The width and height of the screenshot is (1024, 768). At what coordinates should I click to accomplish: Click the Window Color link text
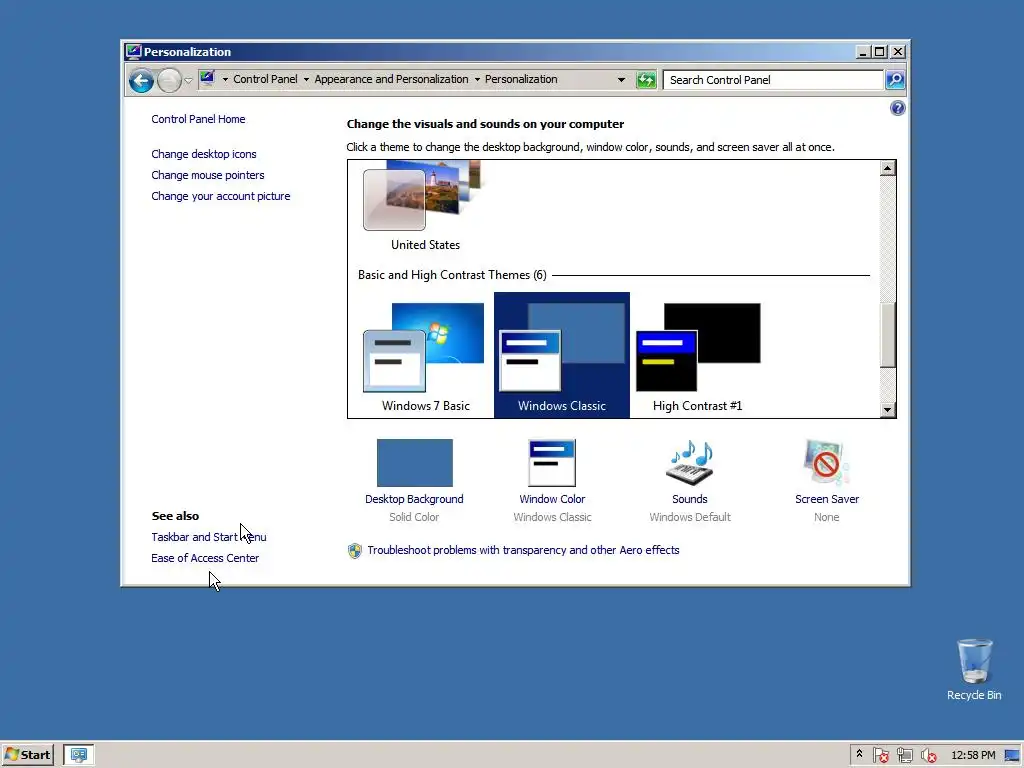coord(552,499)
